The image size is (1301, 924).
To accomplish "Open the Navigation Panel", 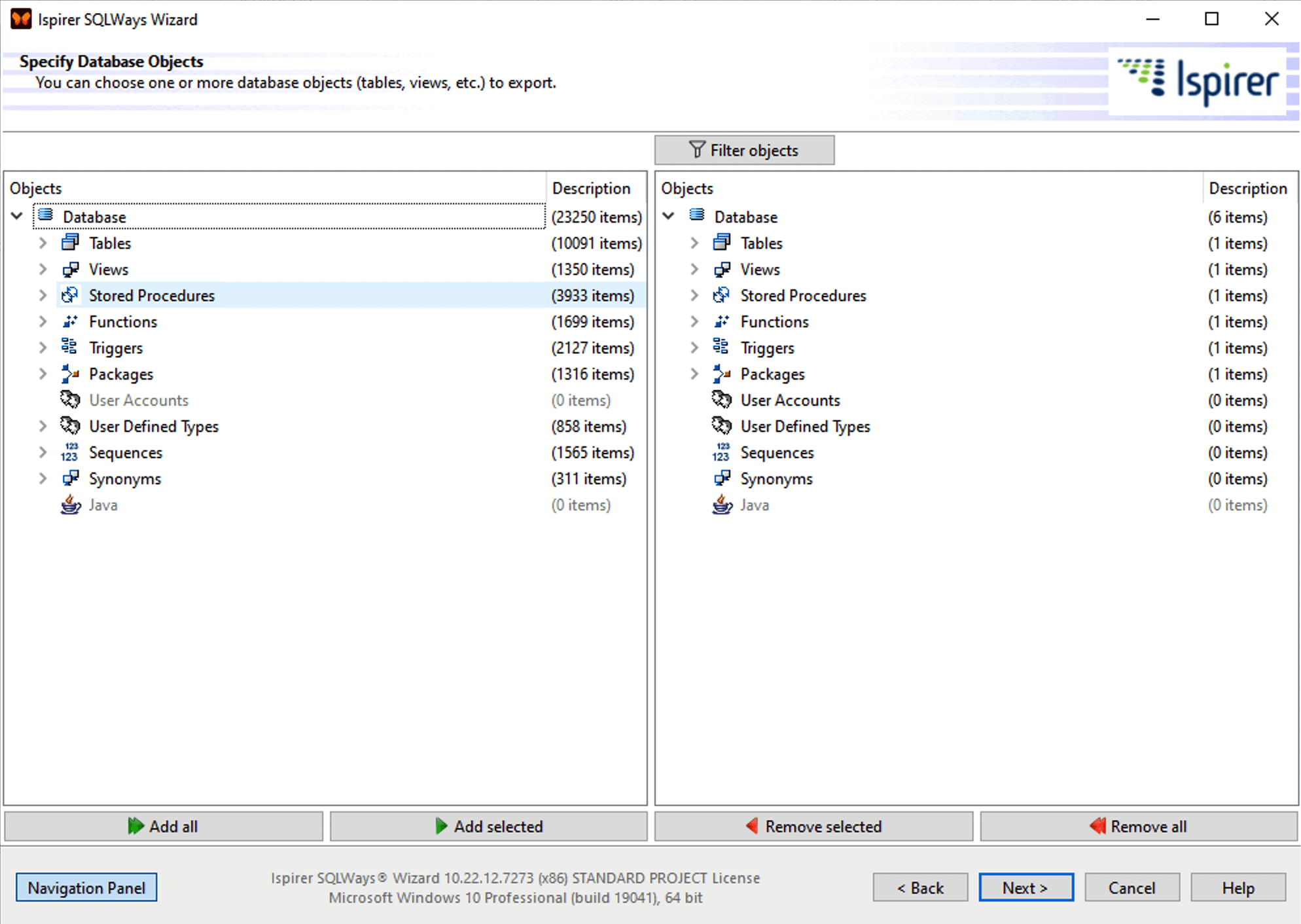I will (x=86, y=887).
